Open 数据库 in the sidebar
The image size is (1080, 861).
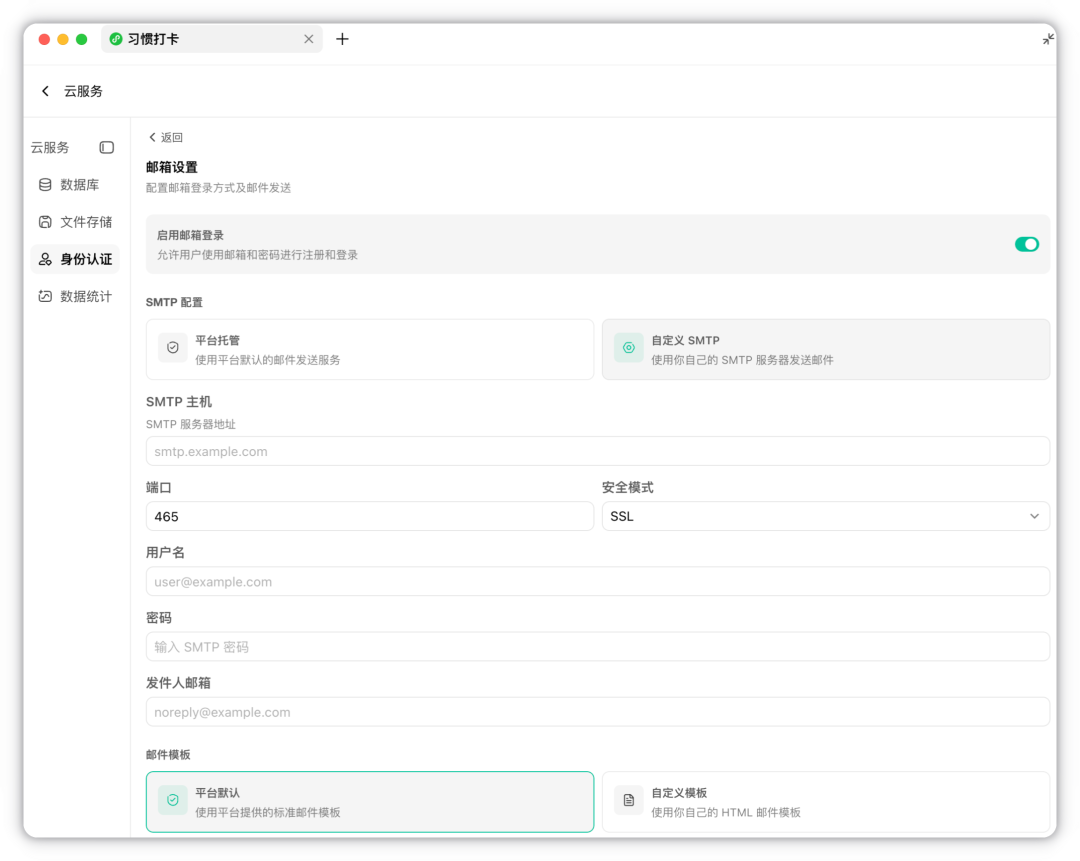click(74, 185)
